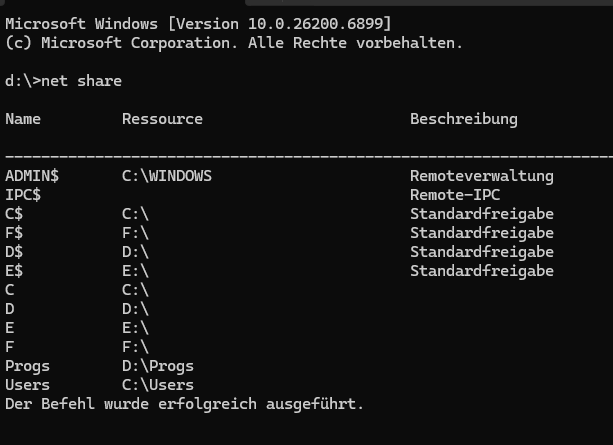Image resolution: width=613 pixels, height=445 pixels.
Task: Click the C:\Users resource path
Action: coord(158,385)
